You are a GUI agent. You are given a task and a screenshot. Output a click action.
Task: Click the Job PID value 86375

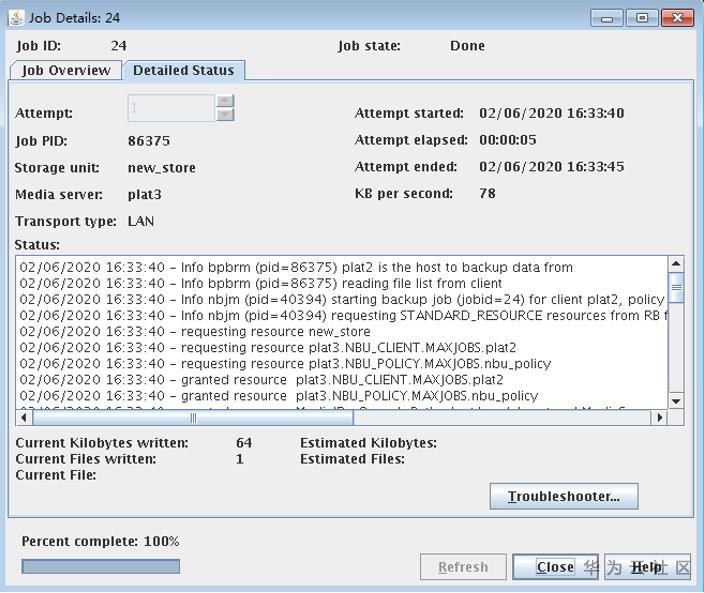click(x=149, y=141)
